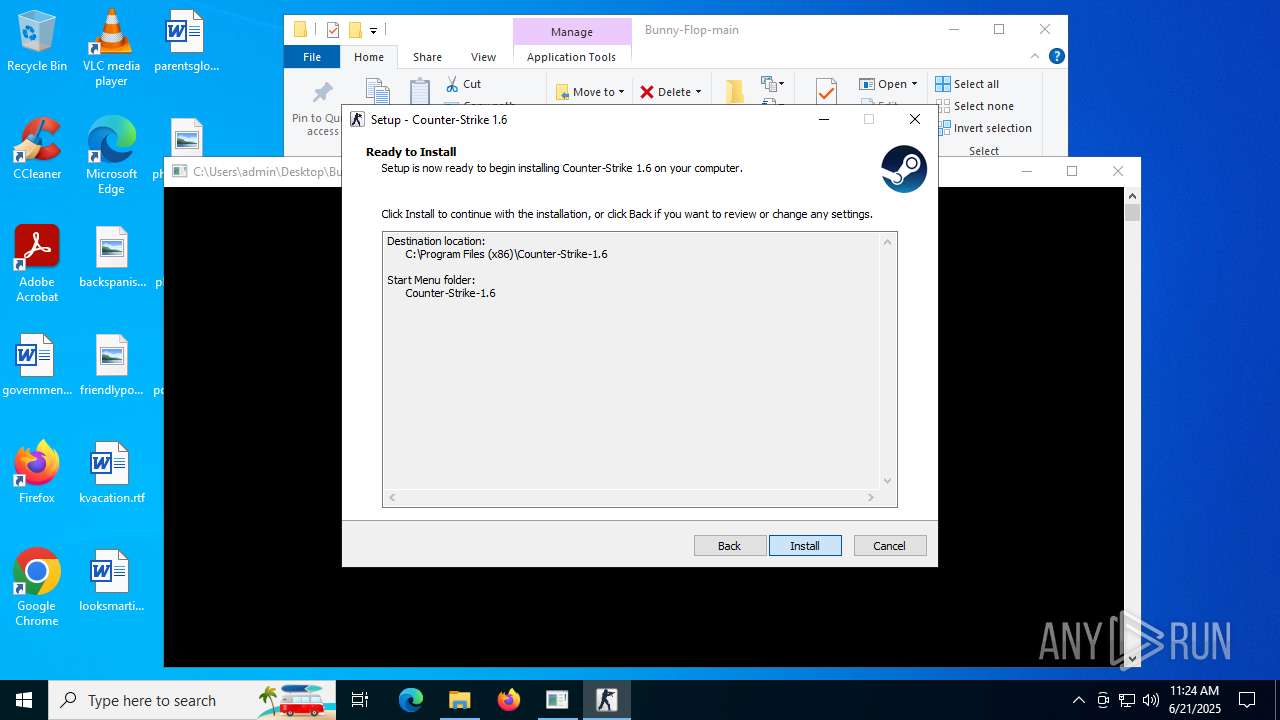Open the File tab in Explorer
The height and width of the screenshot is (720, 1280).
[312, 57]
